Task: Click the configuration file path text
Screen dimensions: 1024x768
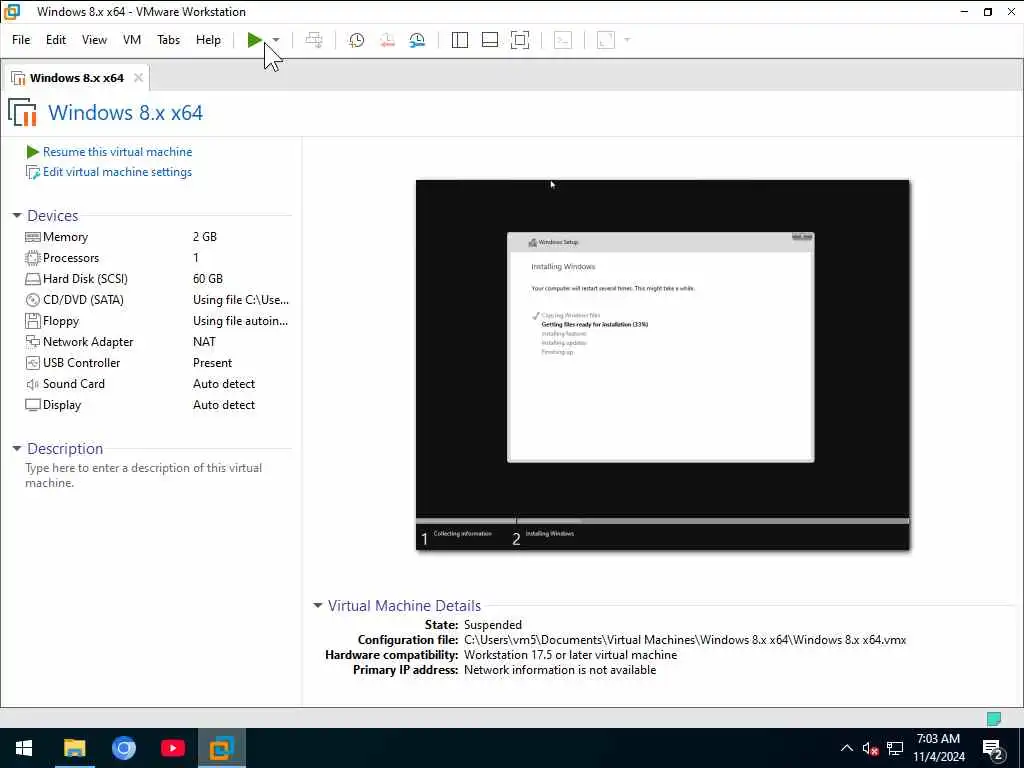Action: pyautogui.click(x=684, y=640)
